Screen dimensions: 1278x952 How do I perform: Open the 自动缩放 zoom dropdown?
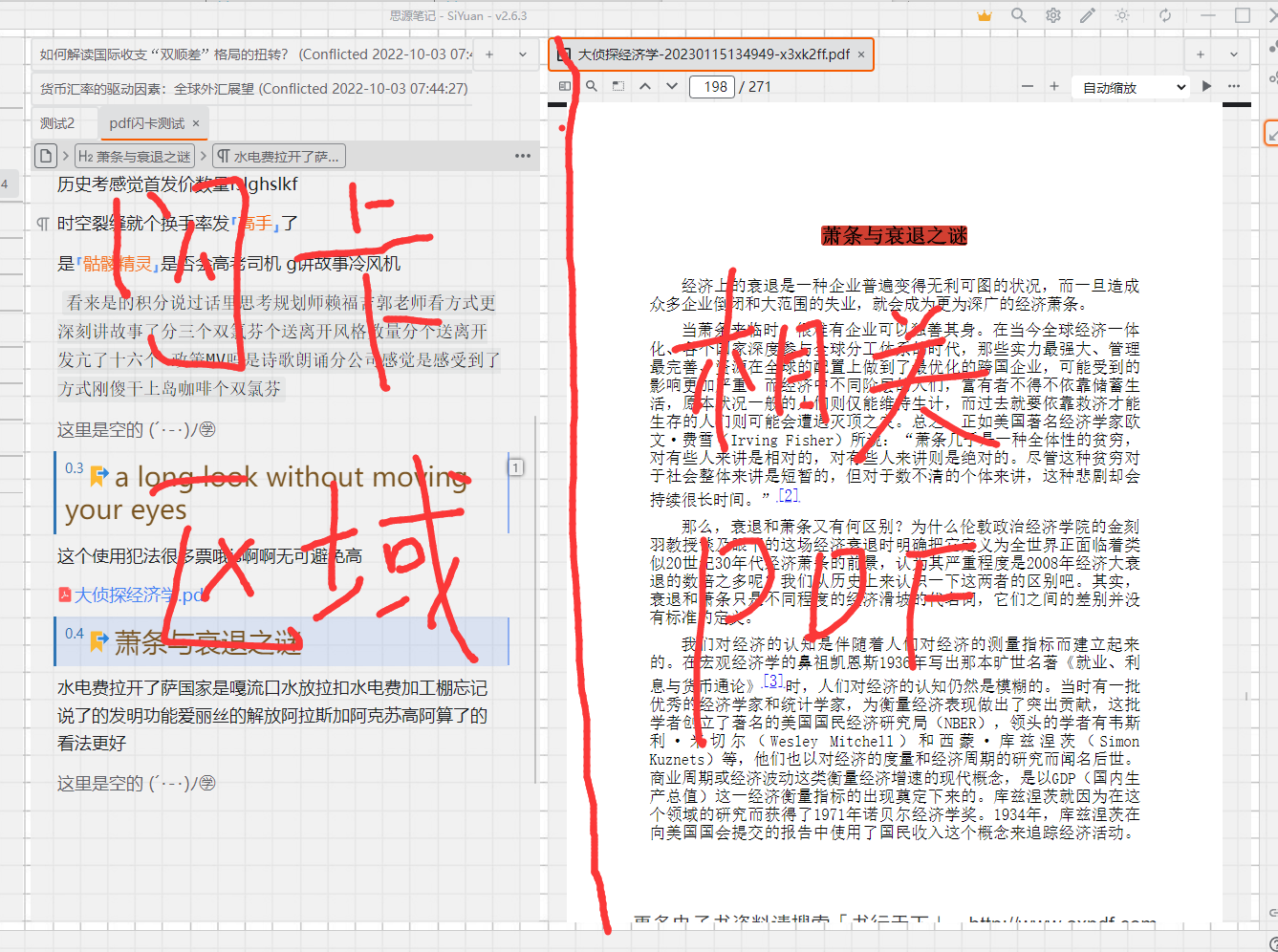coord(1134,87)
